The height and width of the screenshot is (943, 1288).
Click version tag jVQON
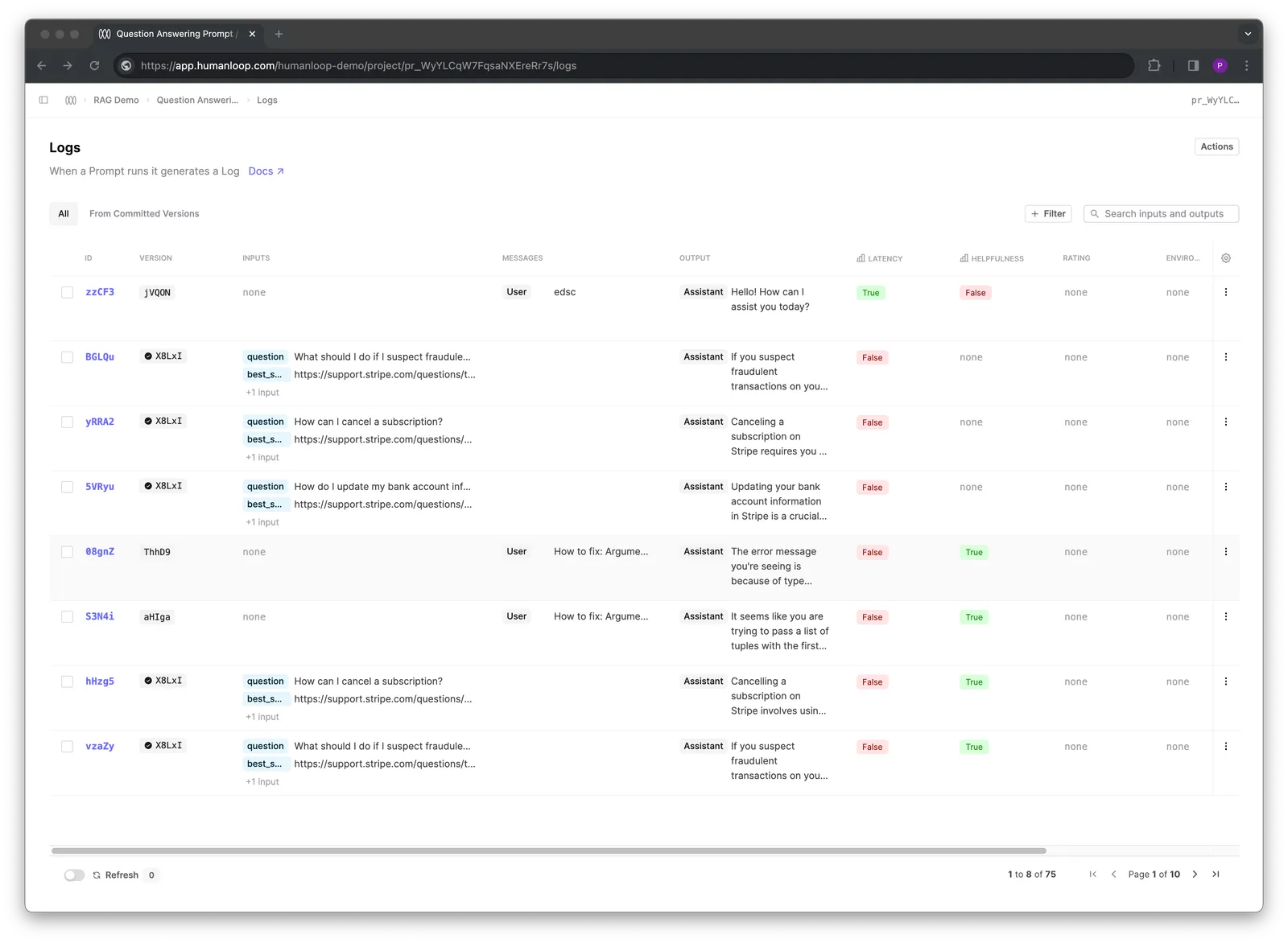coord(157,293)
